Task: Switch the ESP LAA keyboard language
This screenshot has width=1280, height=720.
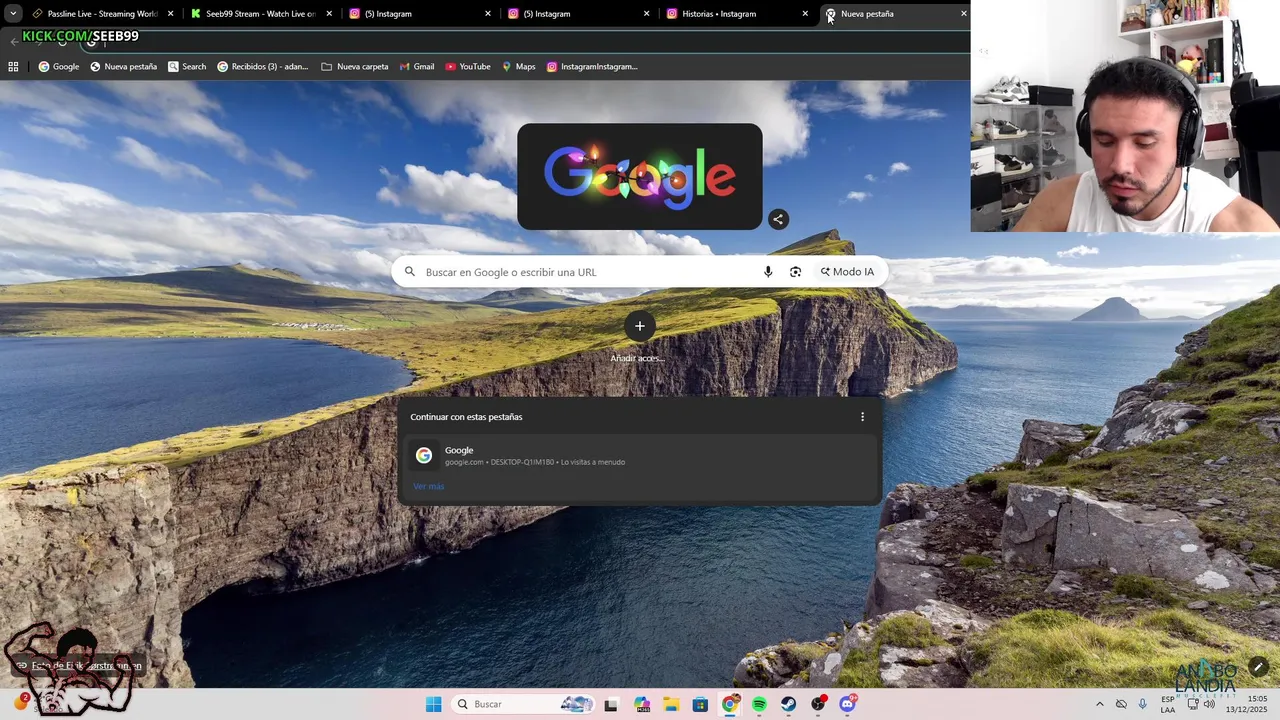Action: click(x=1168, y=704)
